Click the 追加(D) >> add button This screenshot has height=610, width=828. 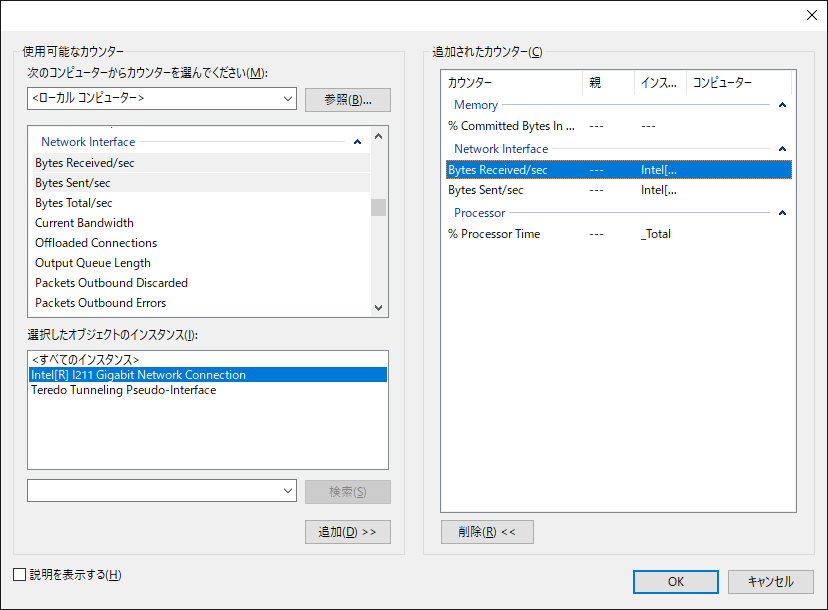point(347,532)
